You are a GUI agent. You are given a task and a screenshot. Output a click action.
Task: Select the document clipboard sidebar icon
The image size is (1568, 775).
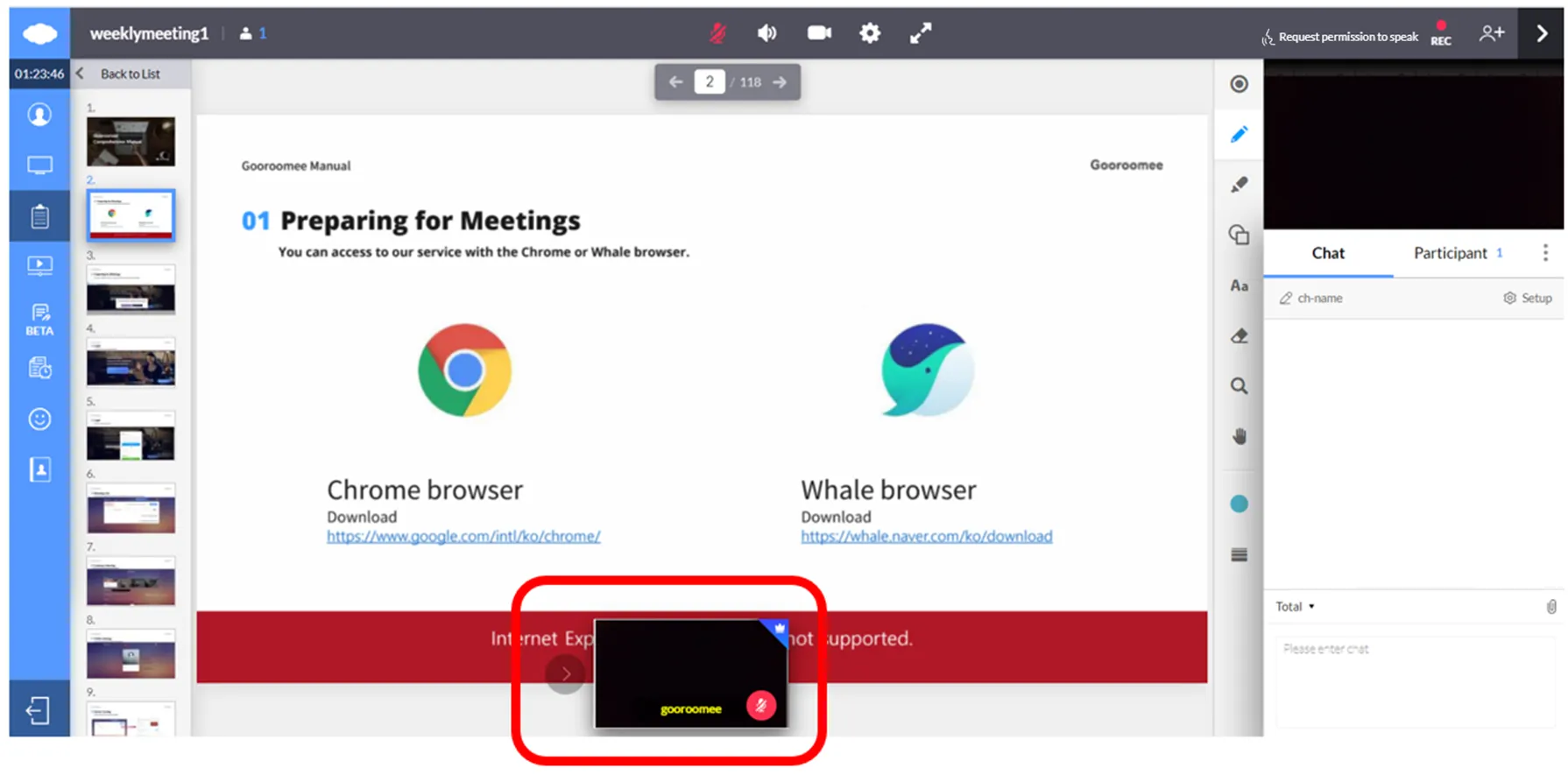point(39,216)
